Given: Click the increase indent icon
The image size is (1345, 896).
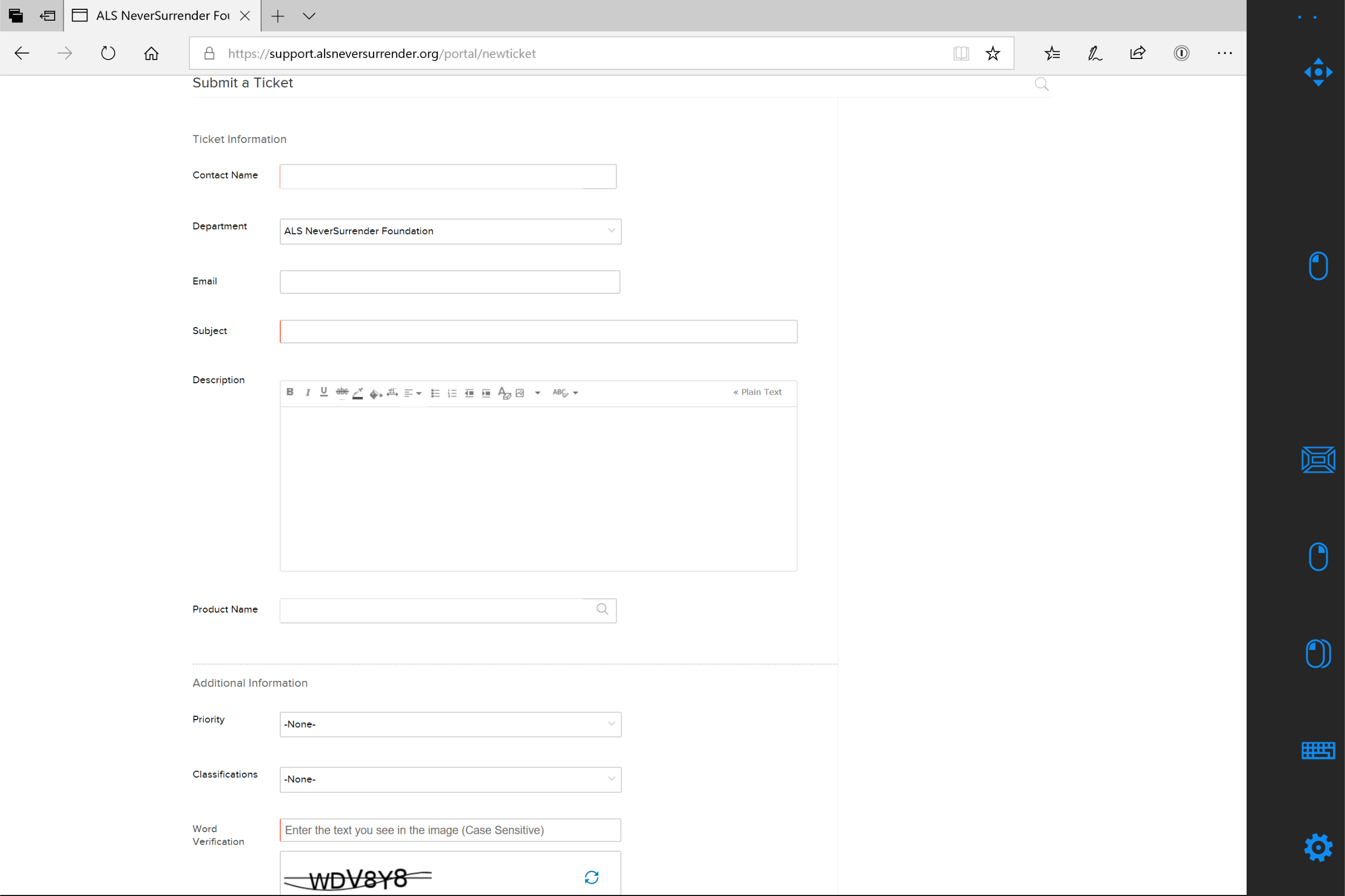Looking at the screenshot, I should coord(486,393).
